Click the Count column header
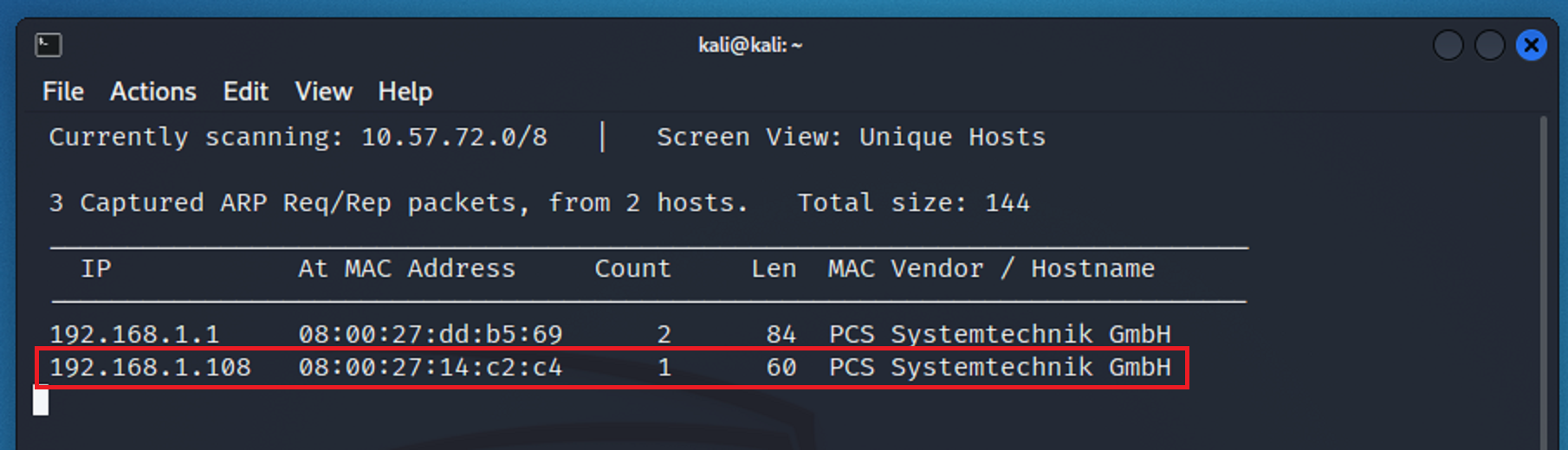Image resolution: width=1568 pixels, height=450 pixels. click(x=632, y=269)
